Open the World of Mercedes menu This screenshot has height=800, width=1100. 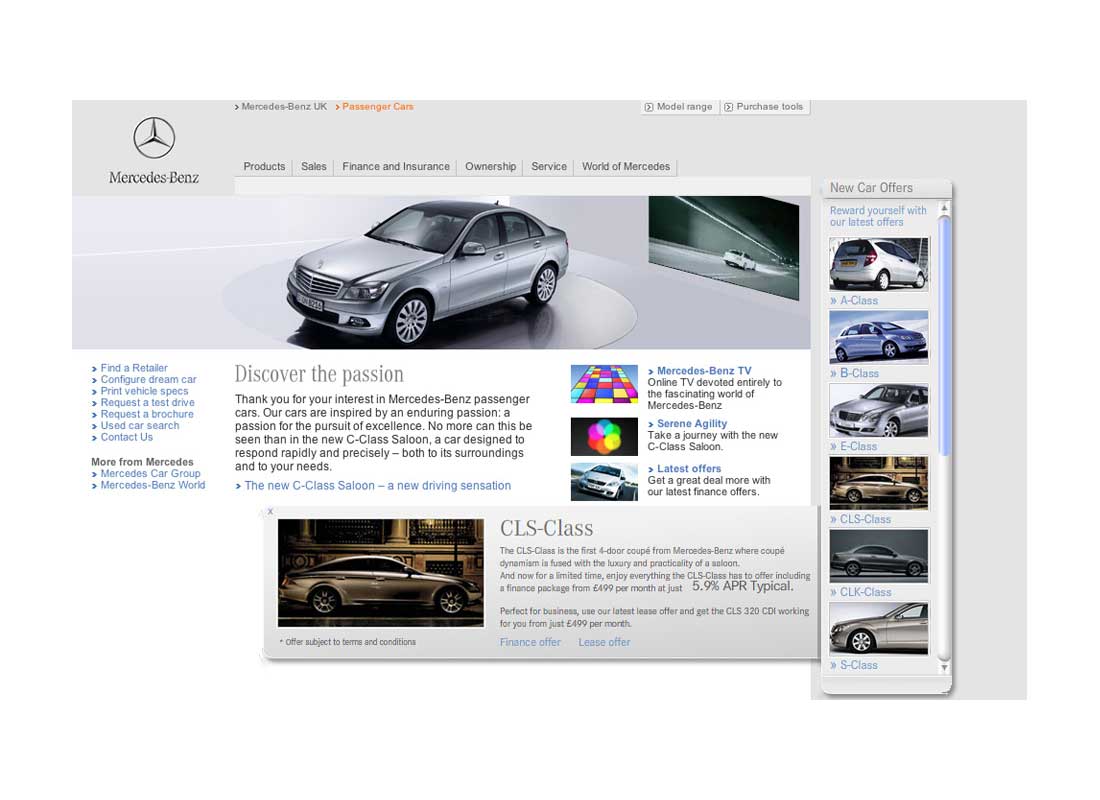626,166
